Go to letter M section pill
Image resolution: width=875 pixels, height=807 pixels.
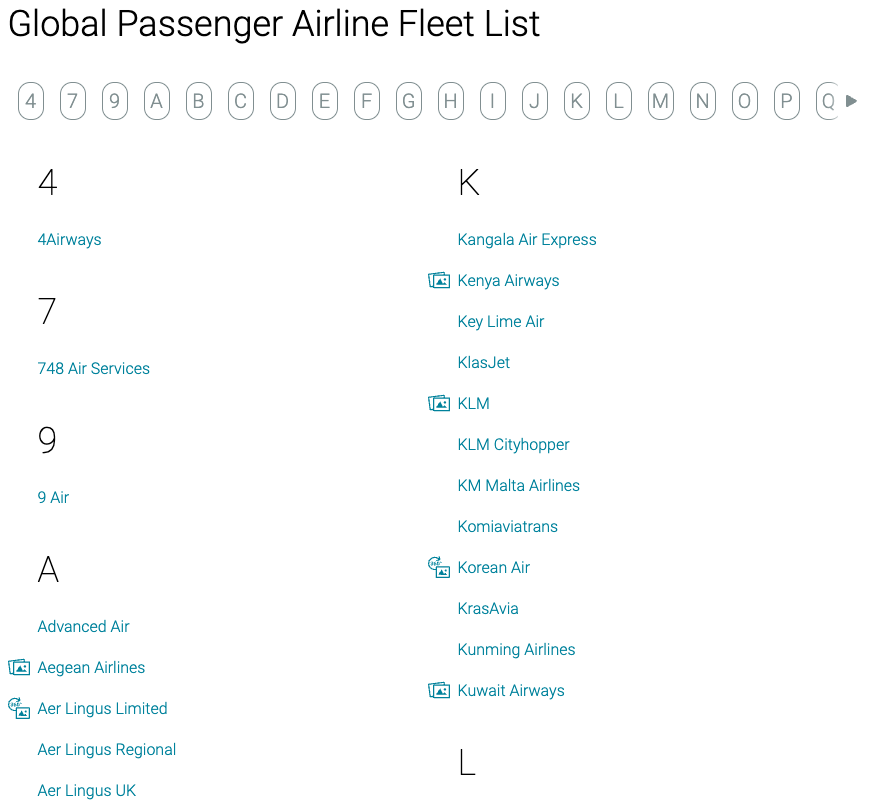point(661,101)
